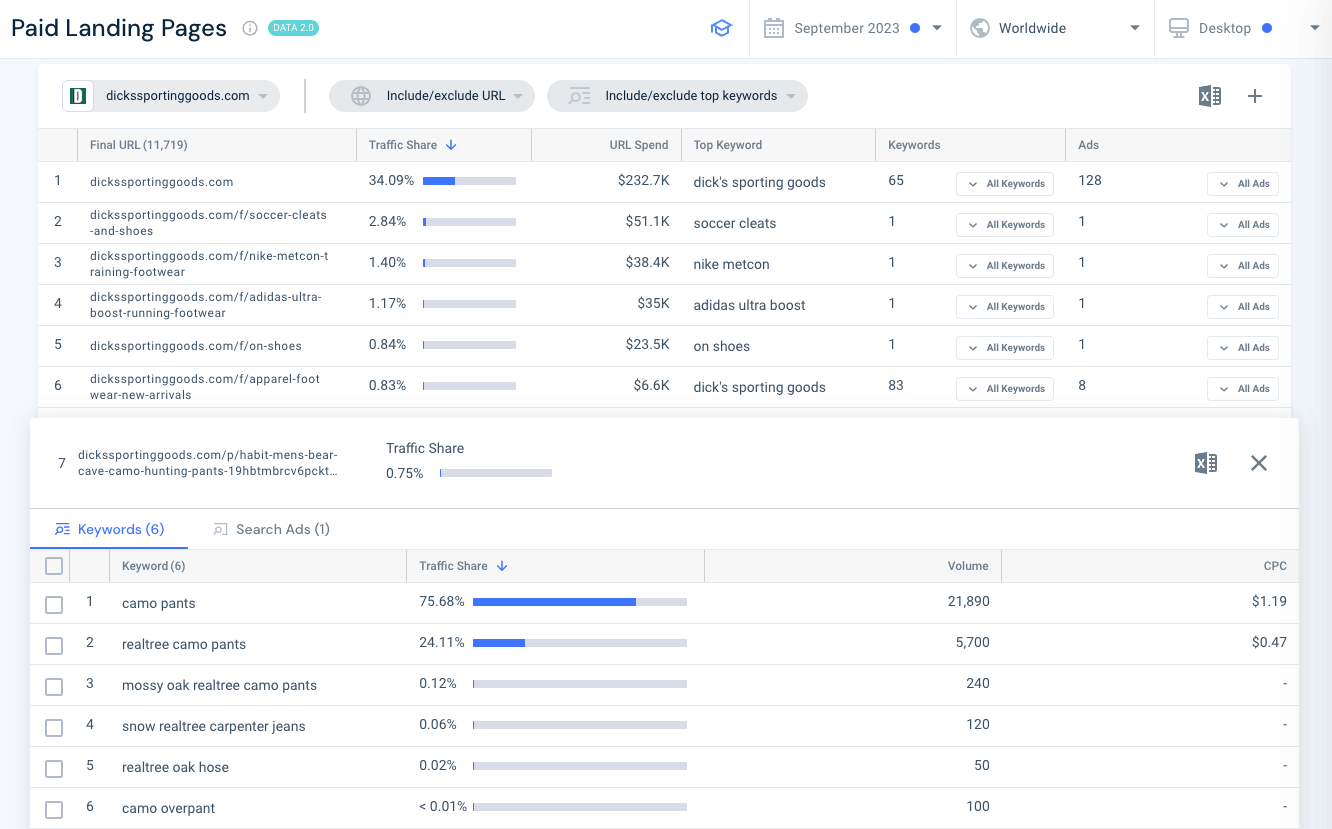Add a competitor with the plus icon

(x=1255, y=96)
